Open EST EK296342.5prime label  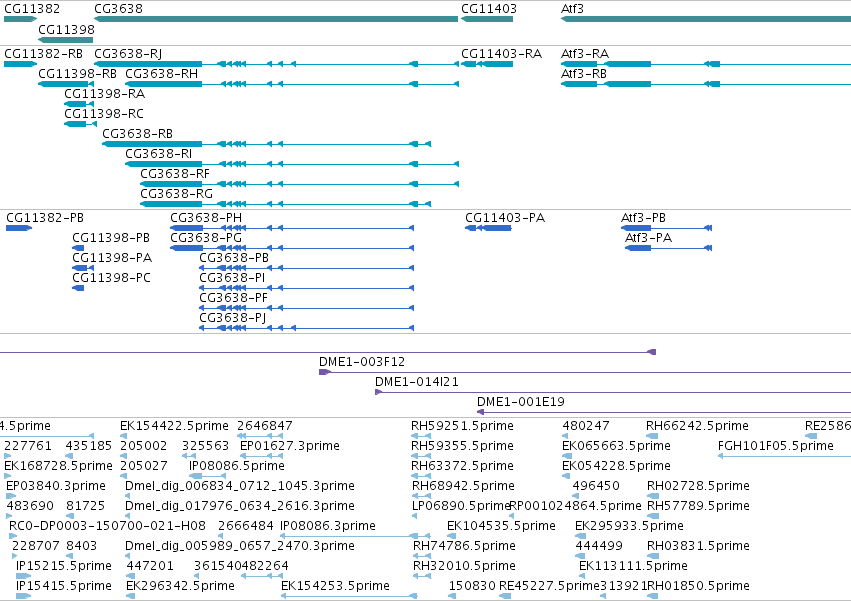click(180, 586)
